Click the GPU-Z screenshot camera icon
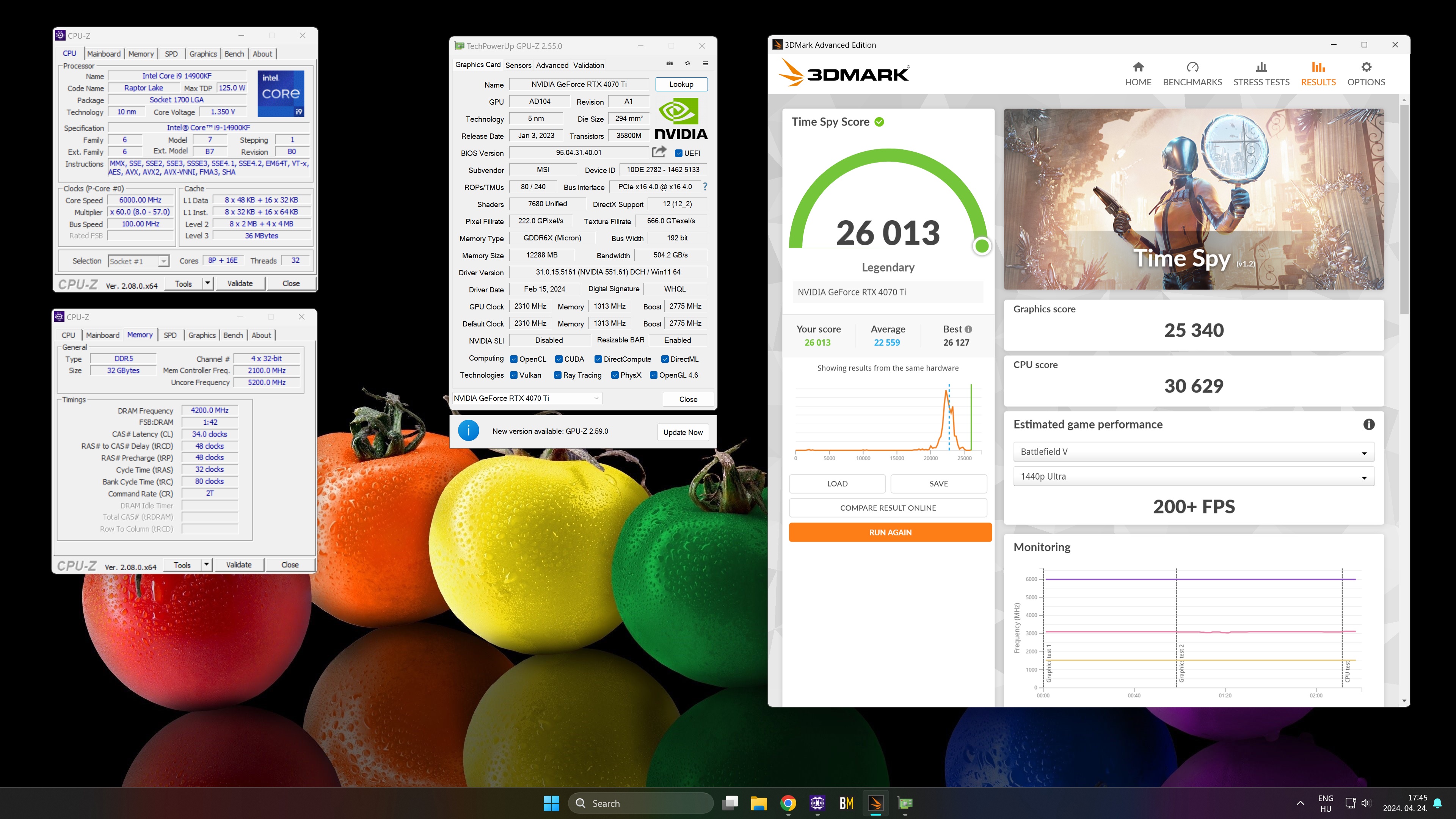Viewport: 1456px width, 819px height. click(x=669, y=63)
